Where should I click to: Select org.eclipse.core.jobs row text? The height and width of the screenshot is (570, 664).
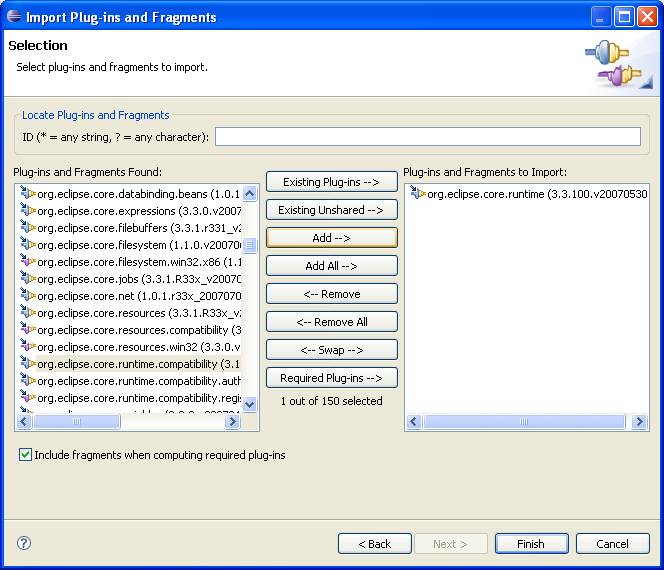coord(139,279)
